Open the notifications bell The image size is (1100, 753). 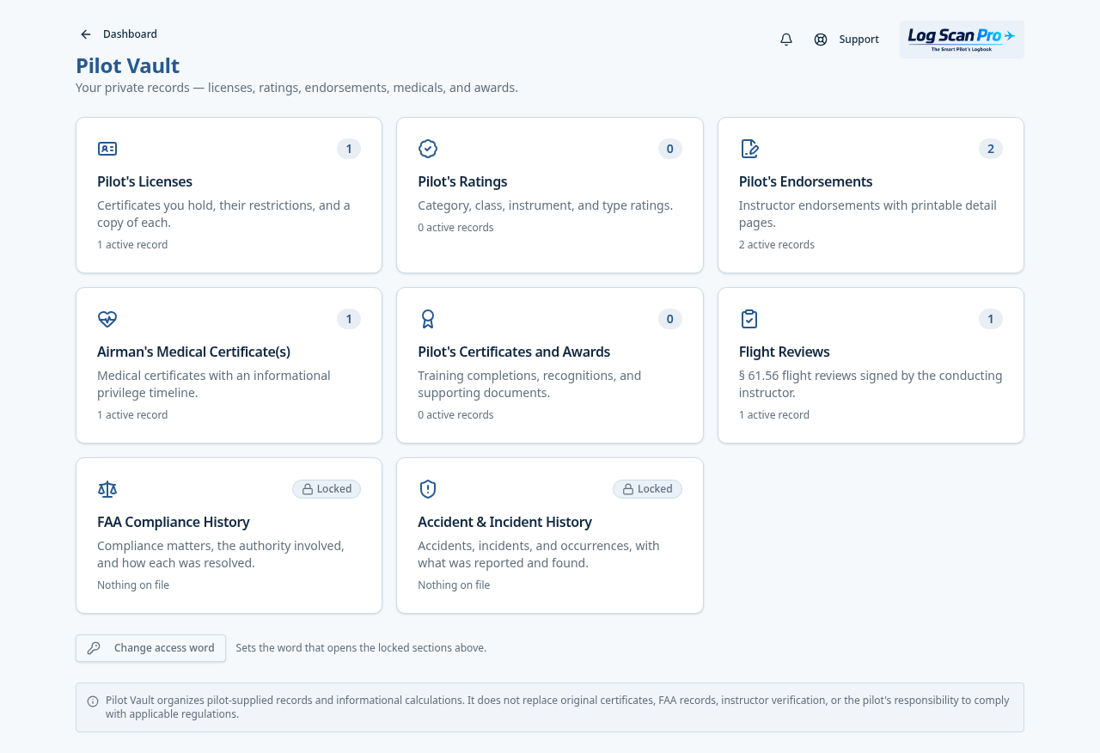[x=786, y=39]
